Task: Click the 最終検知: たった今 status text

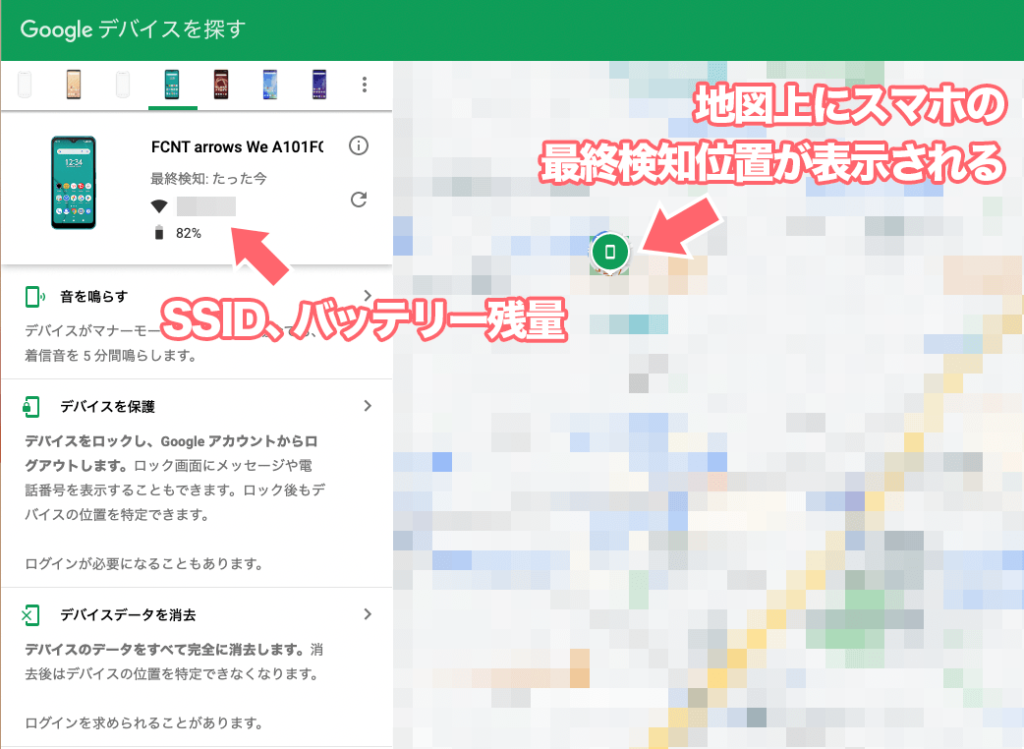Action: (x=209, y=178)
